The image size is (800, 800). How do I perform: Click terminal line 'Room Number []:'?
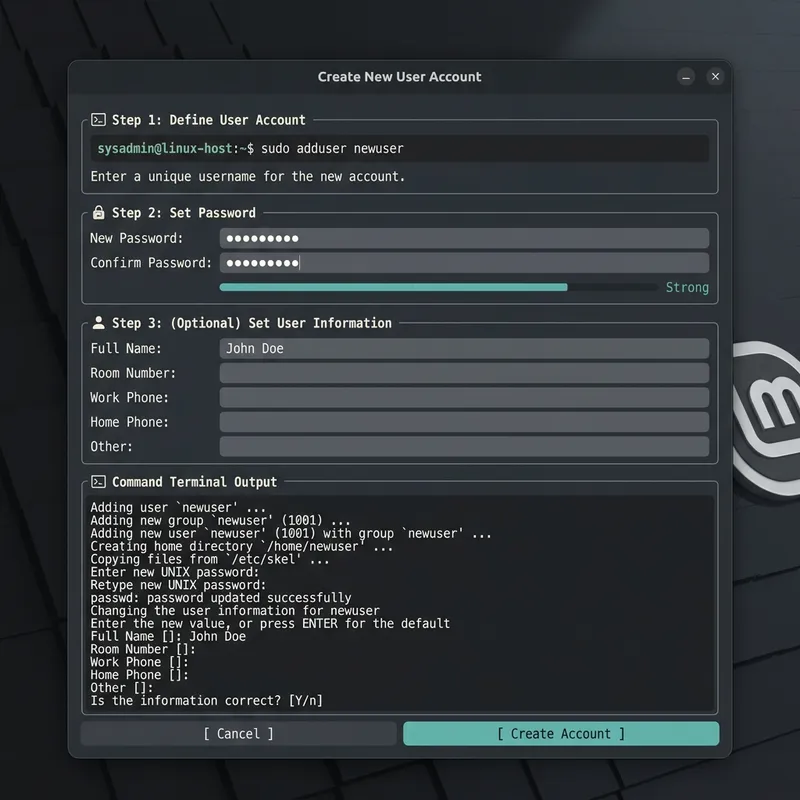point(143,649)
